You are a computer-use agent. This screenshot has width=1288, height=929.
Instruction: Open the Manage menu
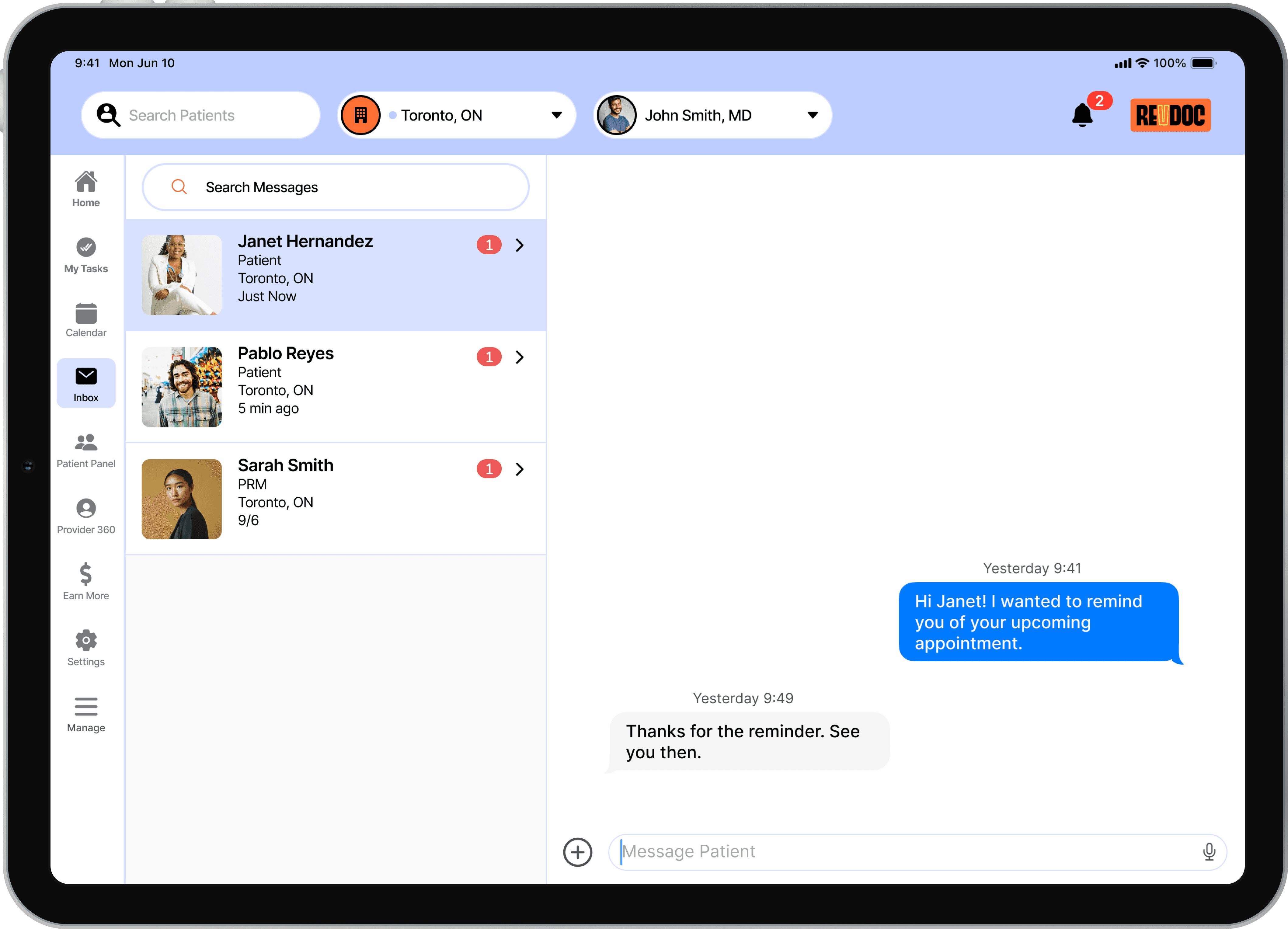[x=86, y=714]
